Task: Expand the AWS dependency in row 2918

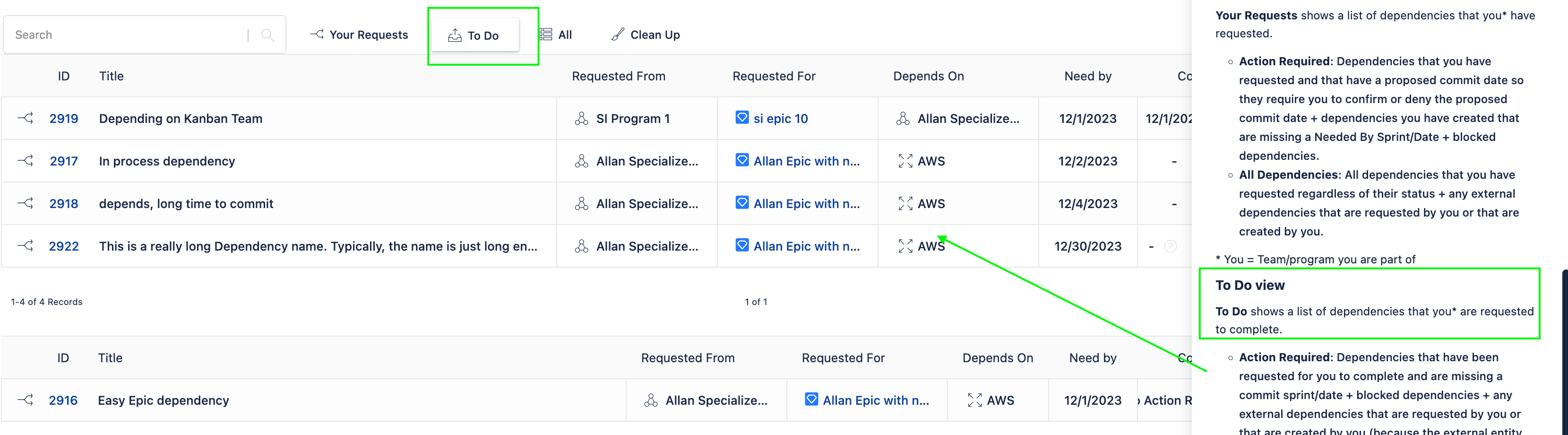Action: [x=906, y=203]
